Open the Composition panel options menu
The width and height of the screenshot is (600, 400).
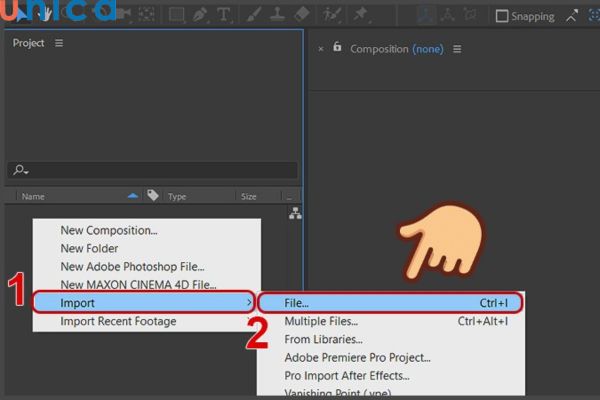(x=457, y=49)
